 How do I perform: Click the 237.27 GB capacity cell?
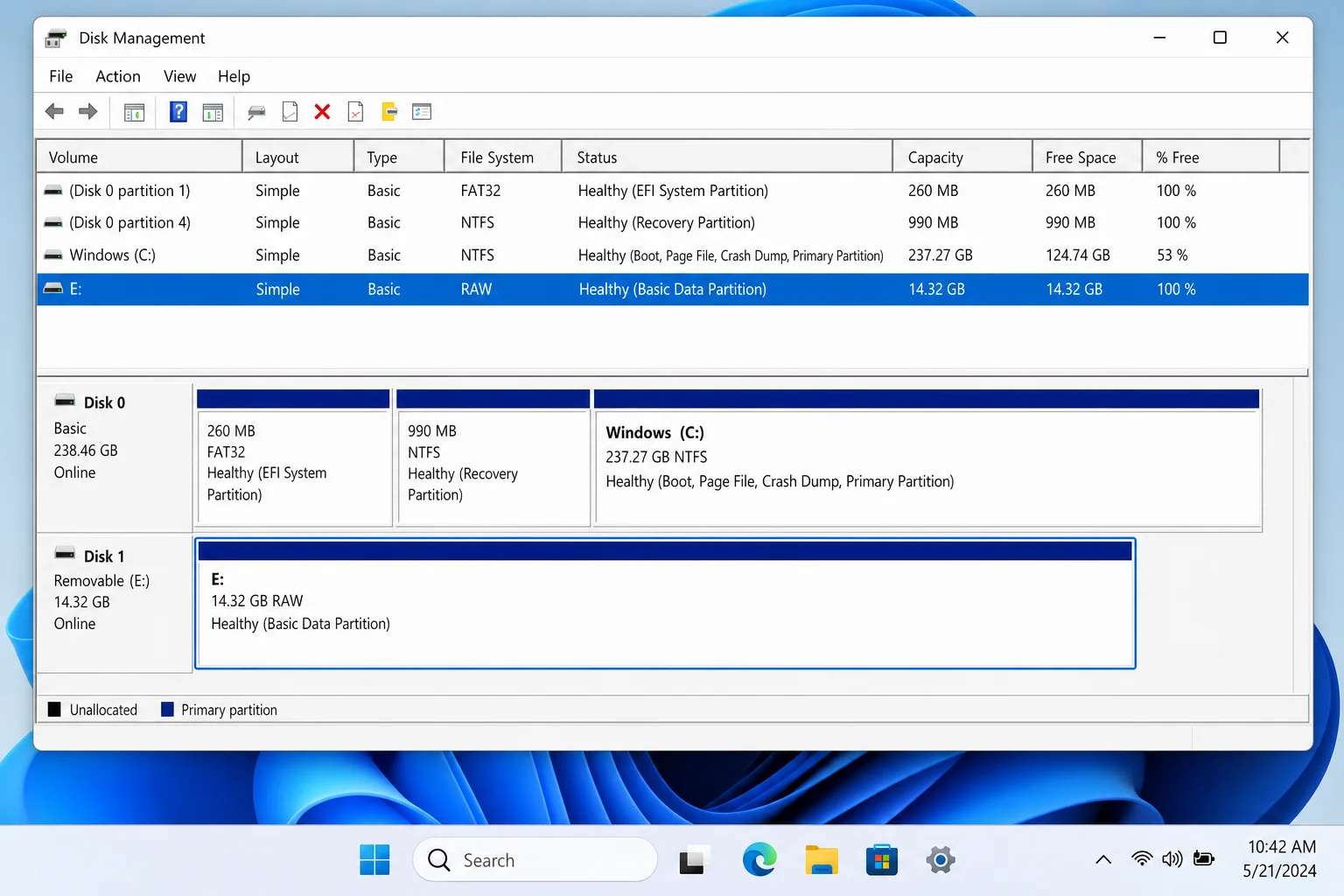click(940, 255)
